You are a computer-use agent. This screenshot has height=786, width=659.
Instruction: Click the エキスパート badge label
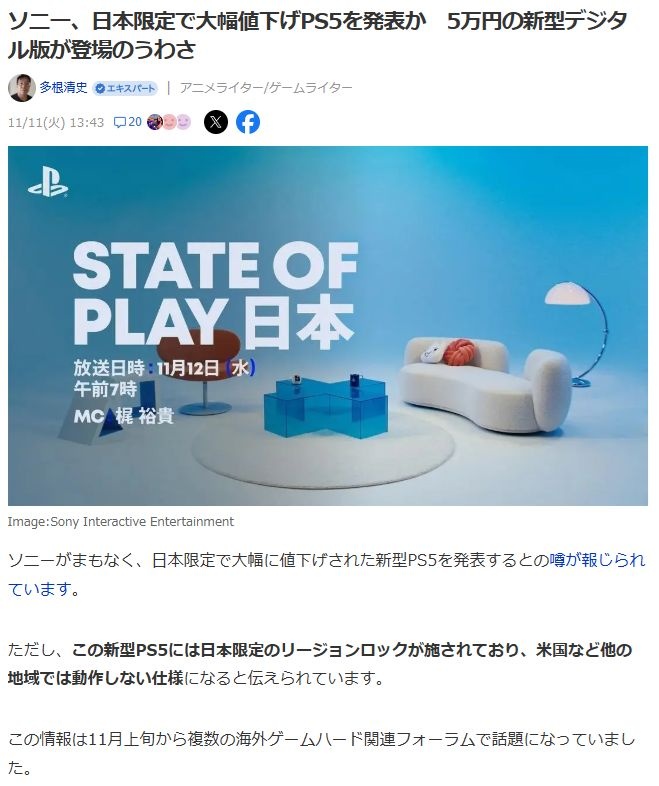pos(131,88)
